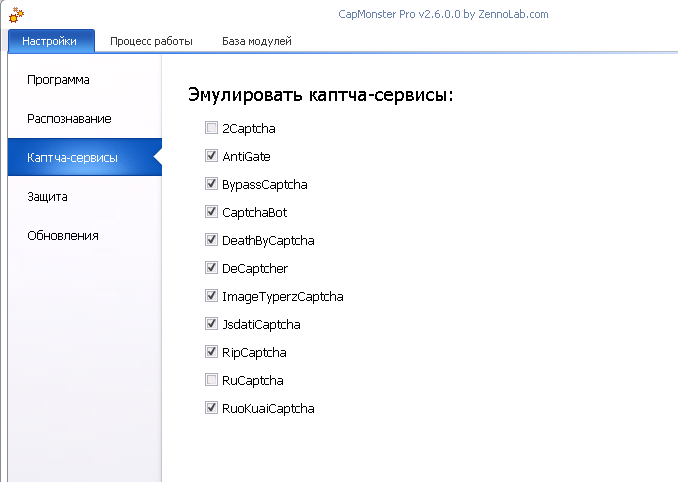Click the DeathByCaptcha label text
This screenshot has width=678, height=482.
[x=268, y=241]
